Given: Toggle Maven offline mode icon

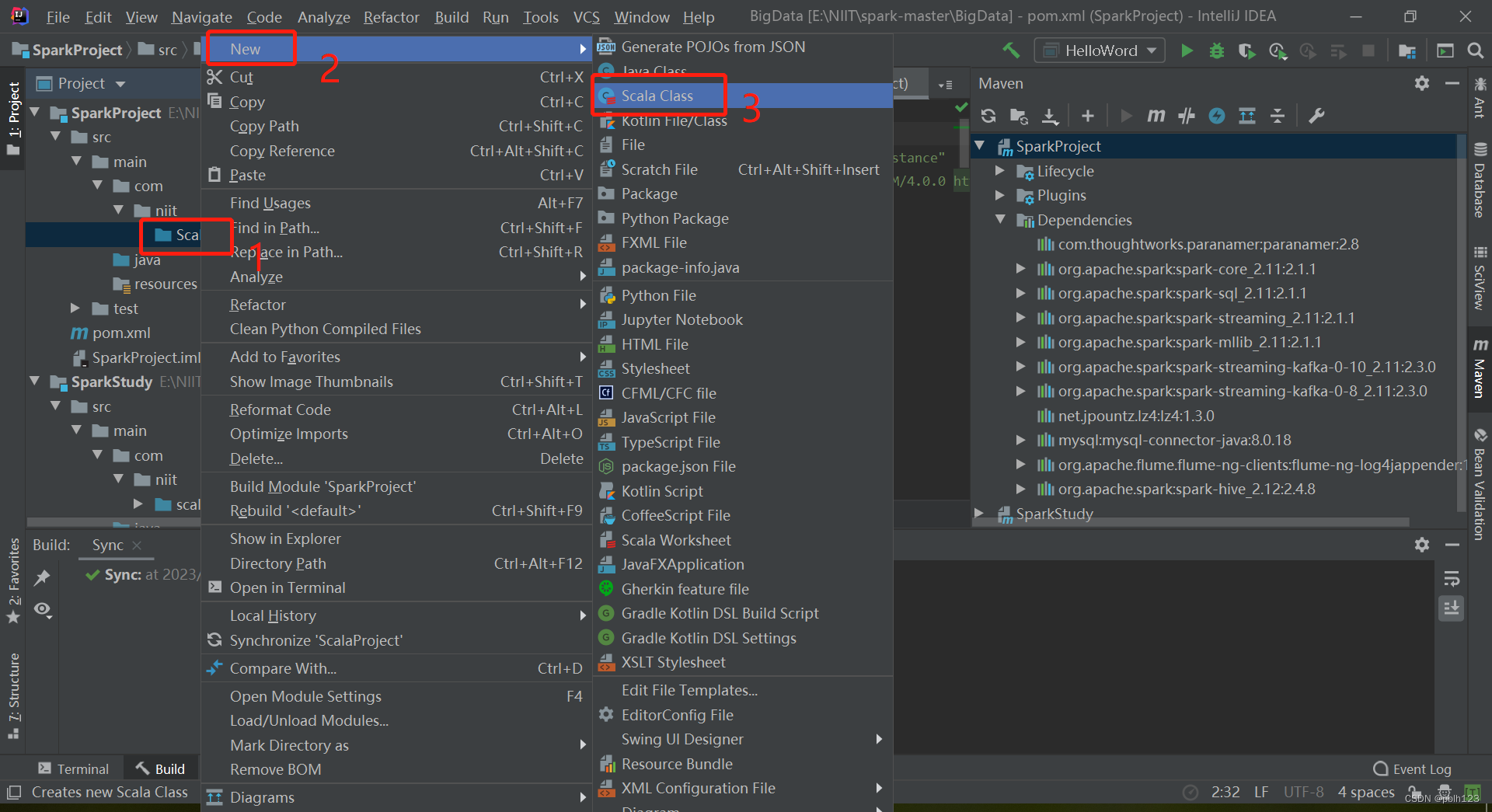Looking at the screenshot, I should coord(1187,116).
